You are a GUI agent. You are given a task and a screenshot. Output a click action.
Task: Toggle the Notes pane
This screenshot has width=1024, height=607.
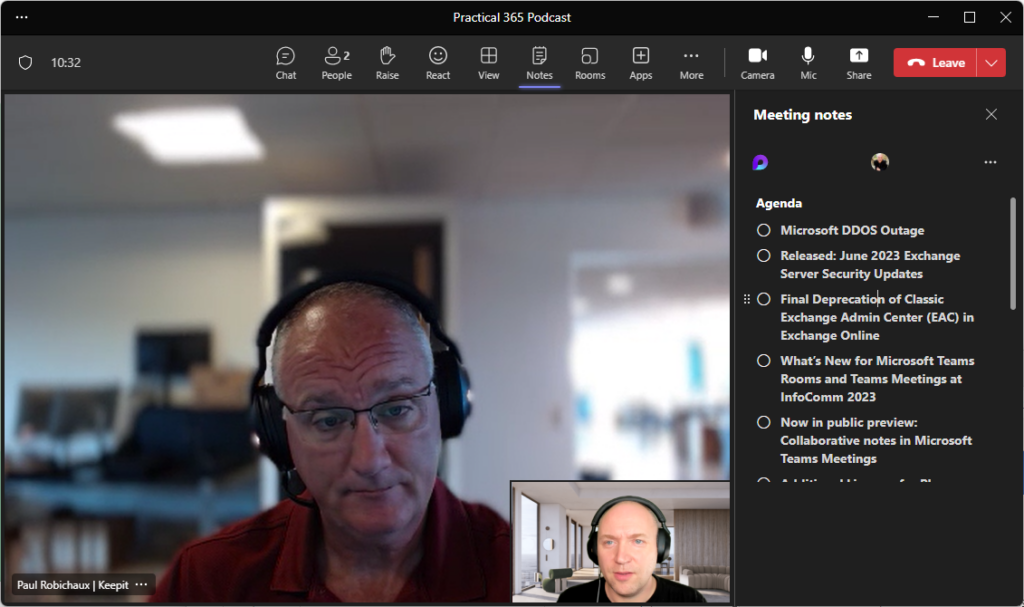(x=539, y=63)
